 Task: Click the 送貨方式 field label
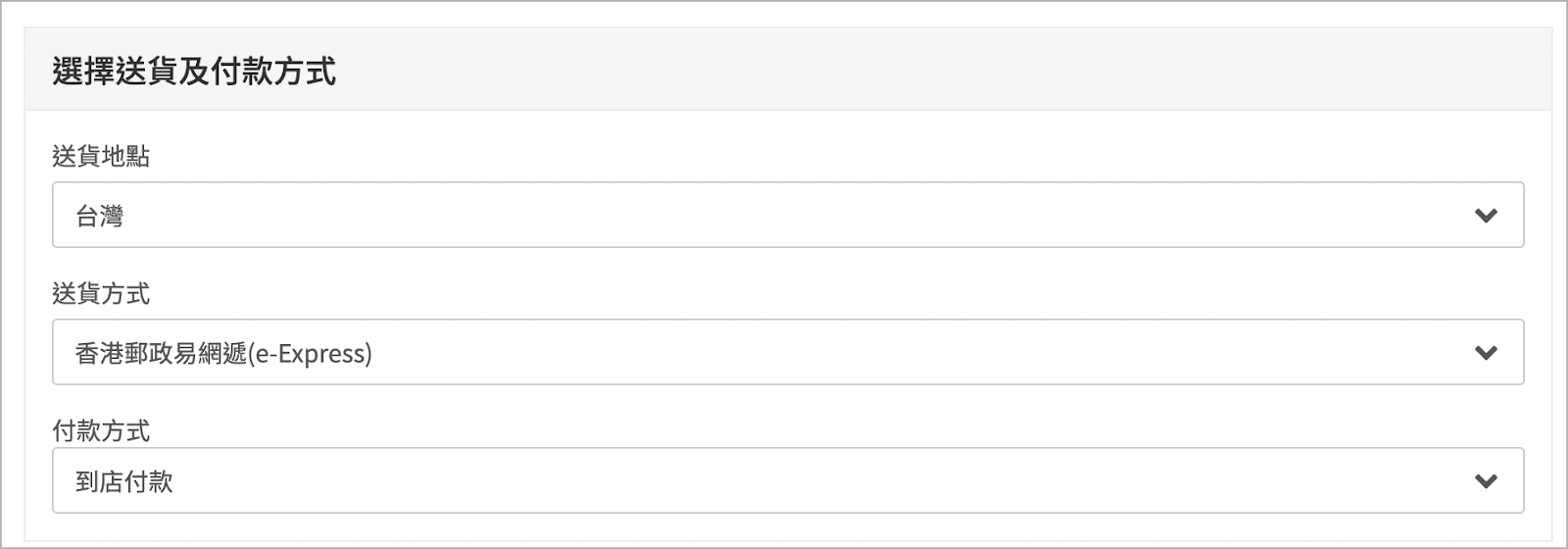tap(101, 293)
